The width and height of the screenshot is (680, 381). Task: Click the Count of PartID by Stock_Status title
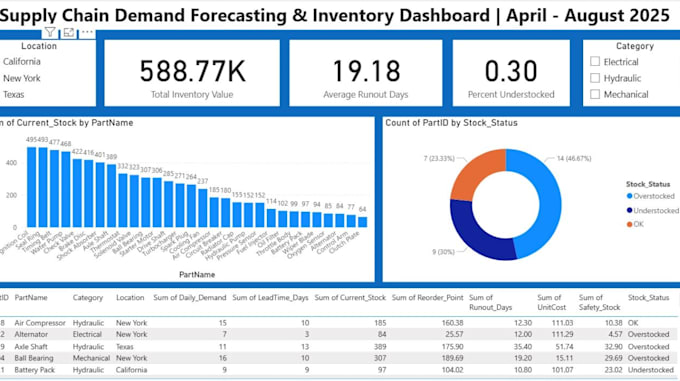click(x=451, y=123)
